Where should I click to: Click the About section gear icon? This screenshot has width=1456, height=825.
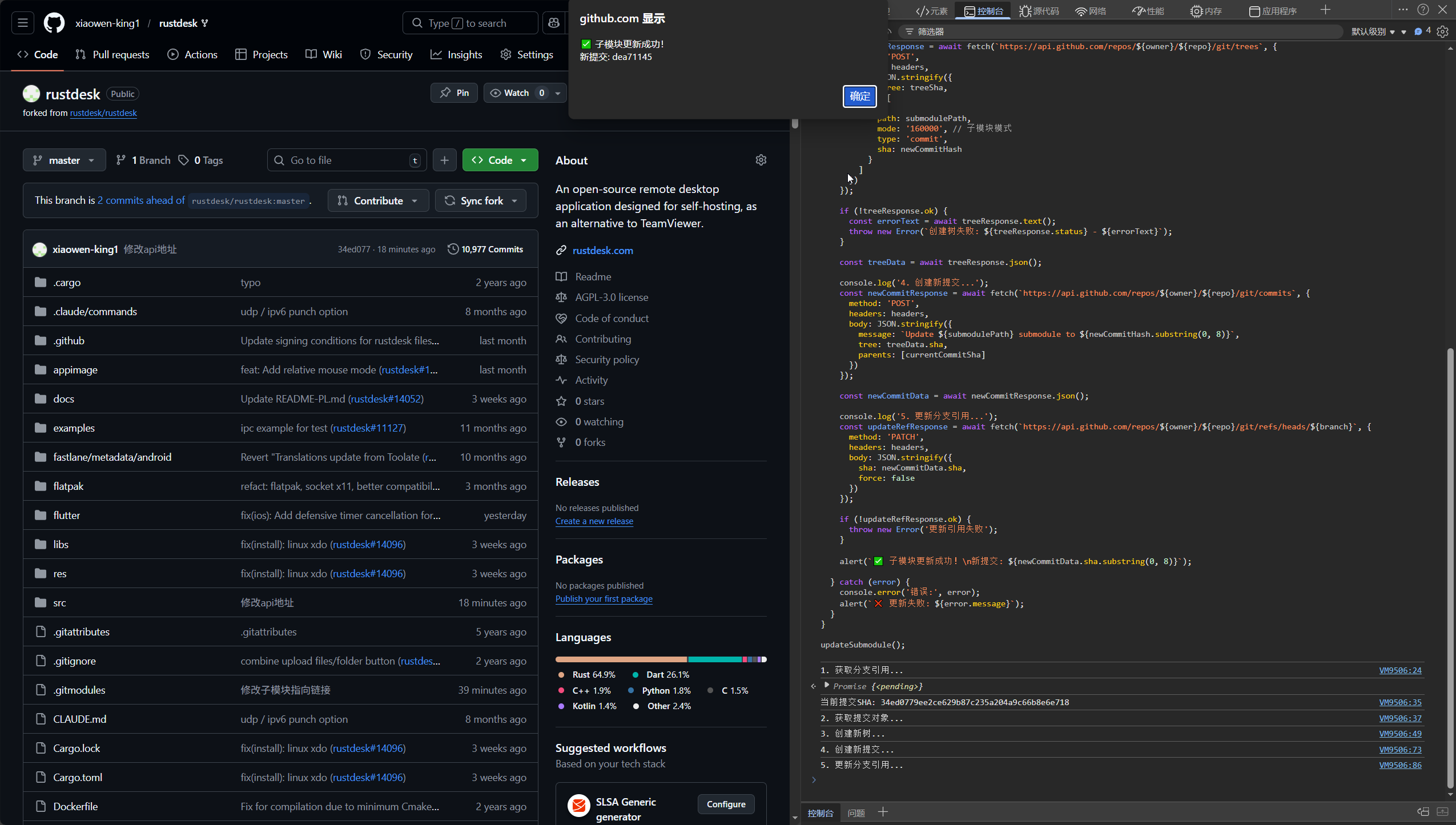tap(761, 160)
